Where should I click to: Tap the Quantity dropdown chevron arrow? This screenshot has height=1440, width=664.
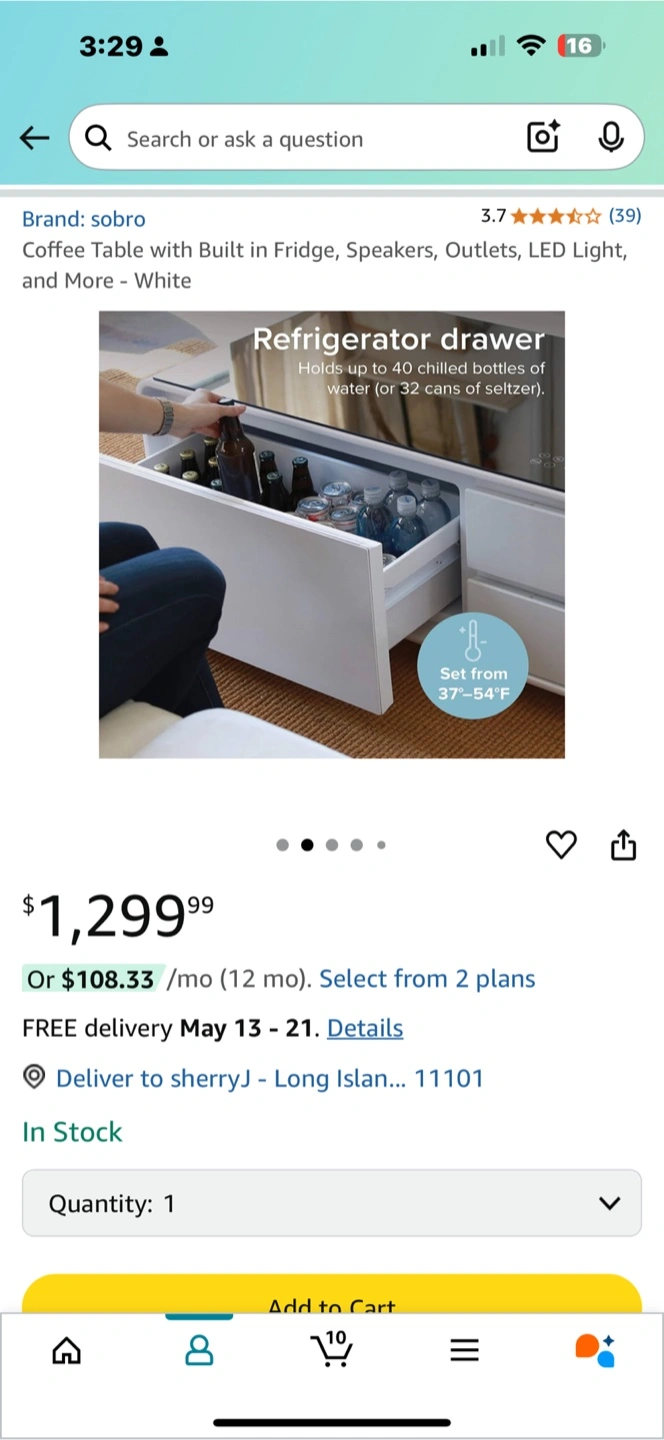(x=609, y=1203)
